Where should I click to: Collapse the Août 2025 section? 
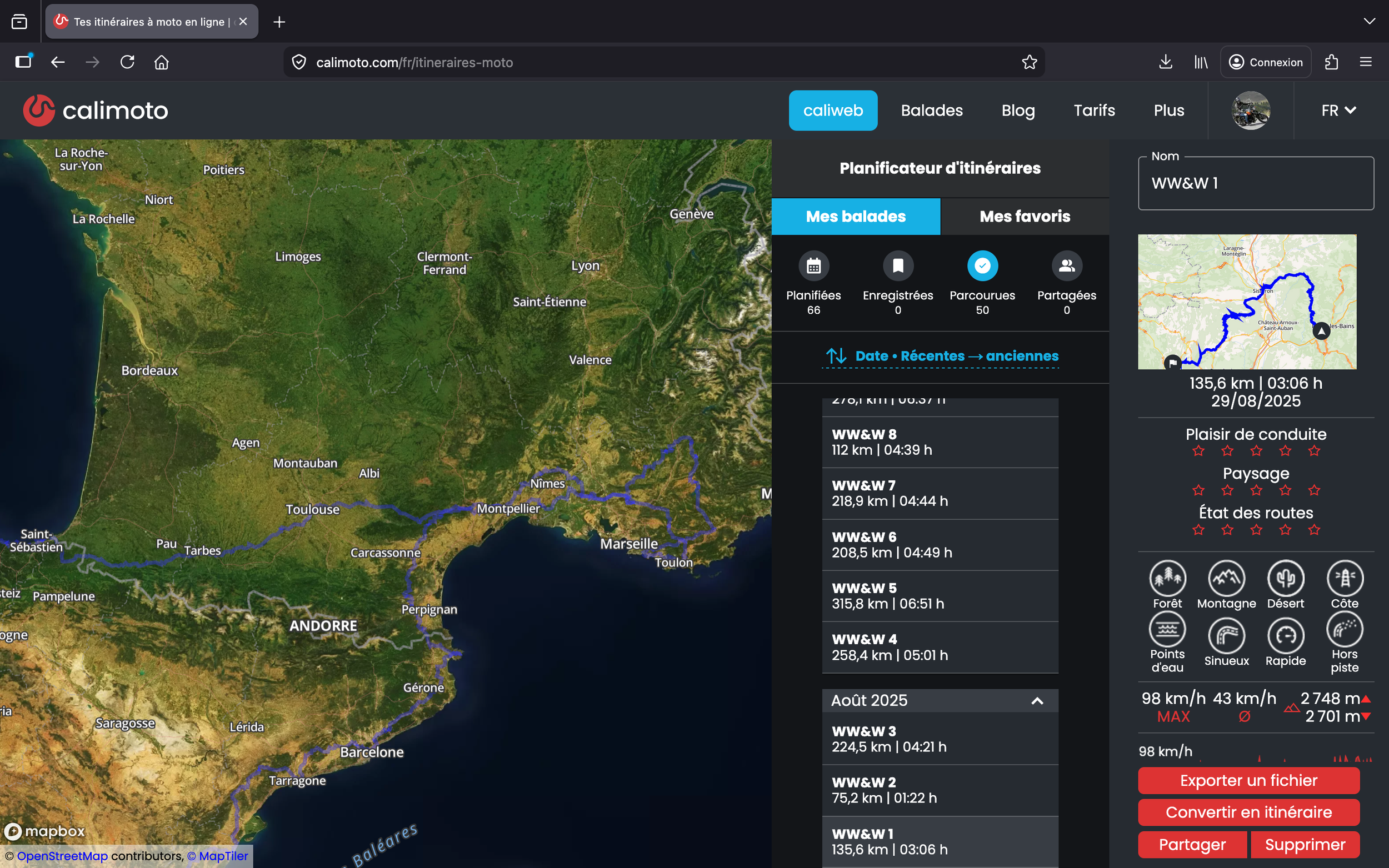[1037, 700]
